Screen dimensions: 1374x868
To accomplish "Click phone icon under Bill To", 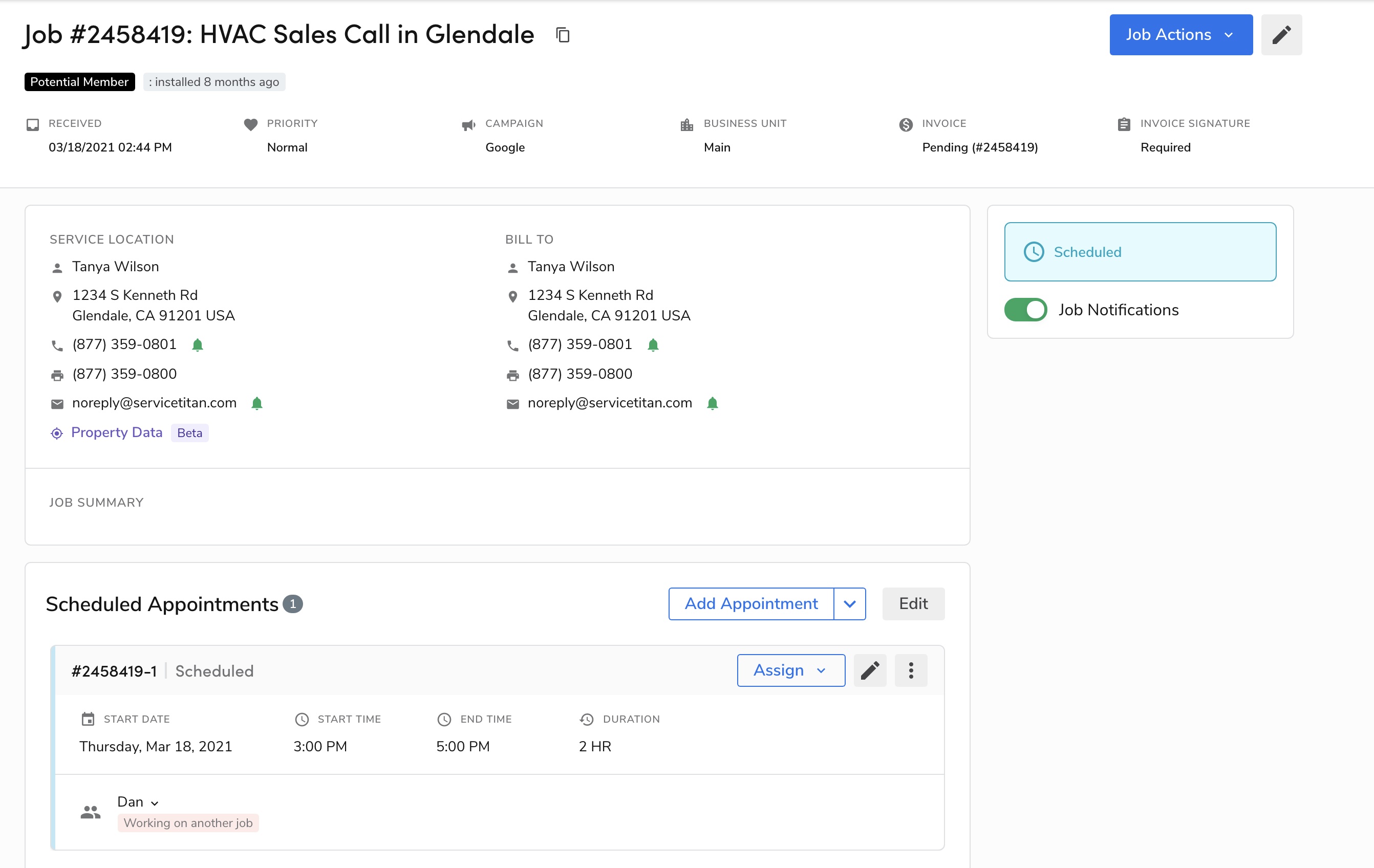I will (x=512, y=345).
